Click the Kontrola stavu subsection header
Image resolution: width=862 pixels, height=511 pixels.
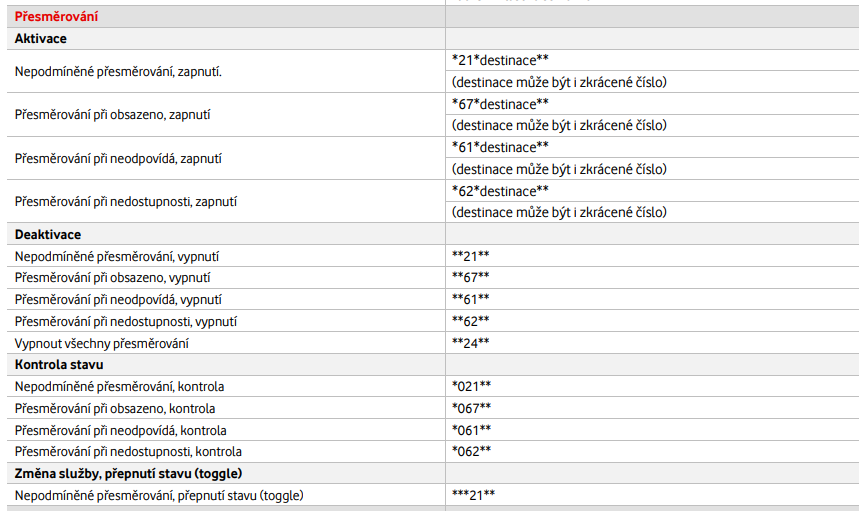click(59, 365)
